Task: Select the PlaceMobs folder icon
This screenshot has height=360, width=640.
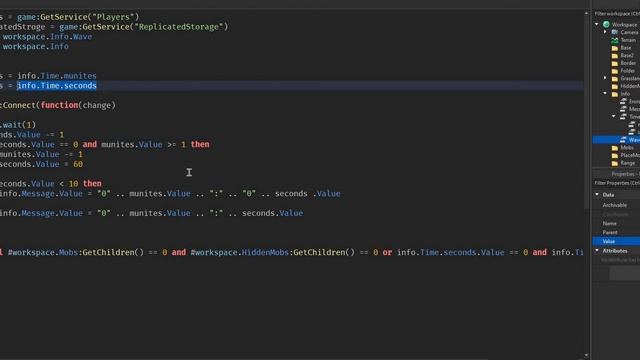Action: tap(615, 156)
